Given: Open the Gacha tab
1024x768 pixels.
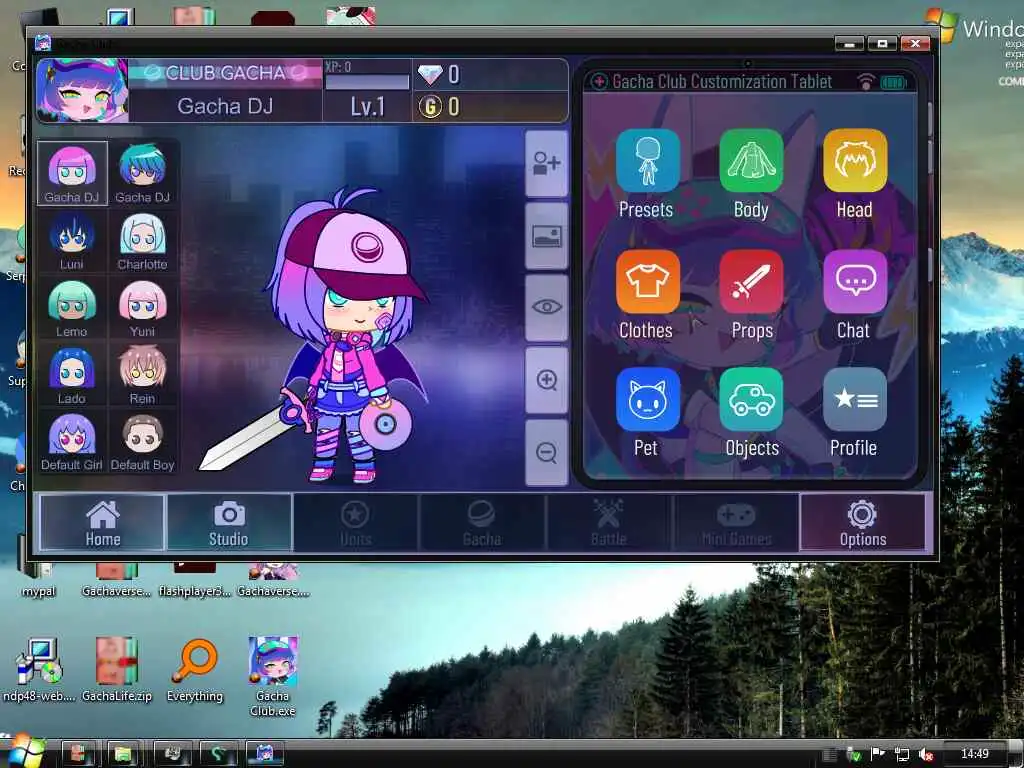Looking at the screenshot, I should click(482, 522).
